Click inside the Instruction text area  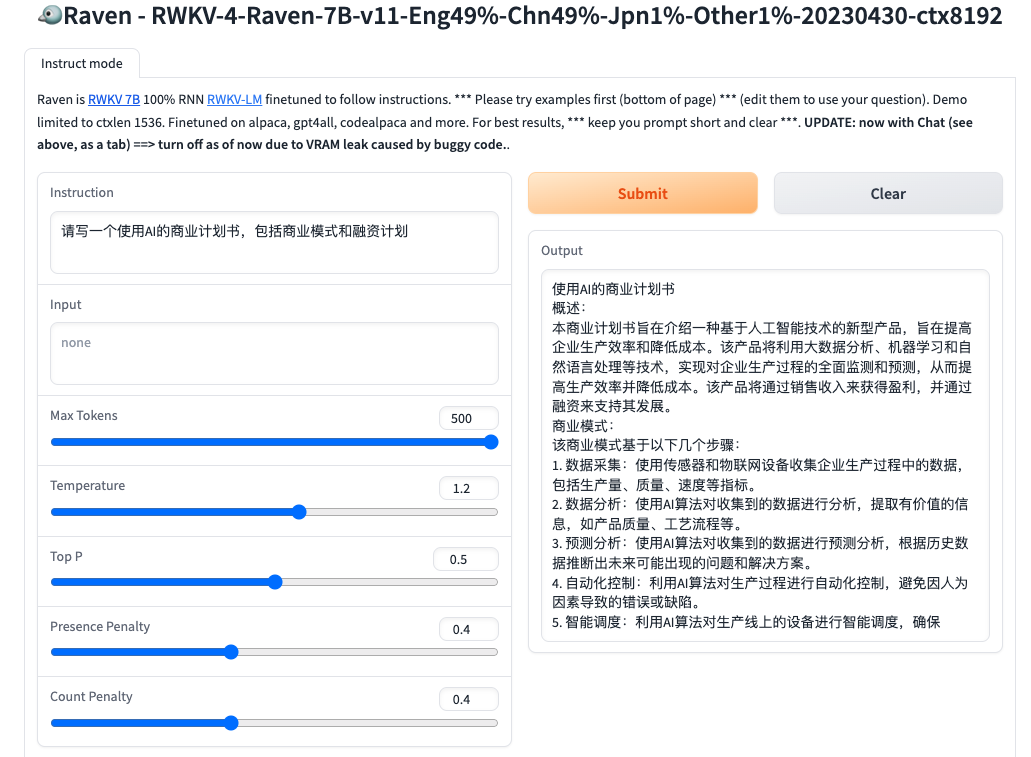273,240
